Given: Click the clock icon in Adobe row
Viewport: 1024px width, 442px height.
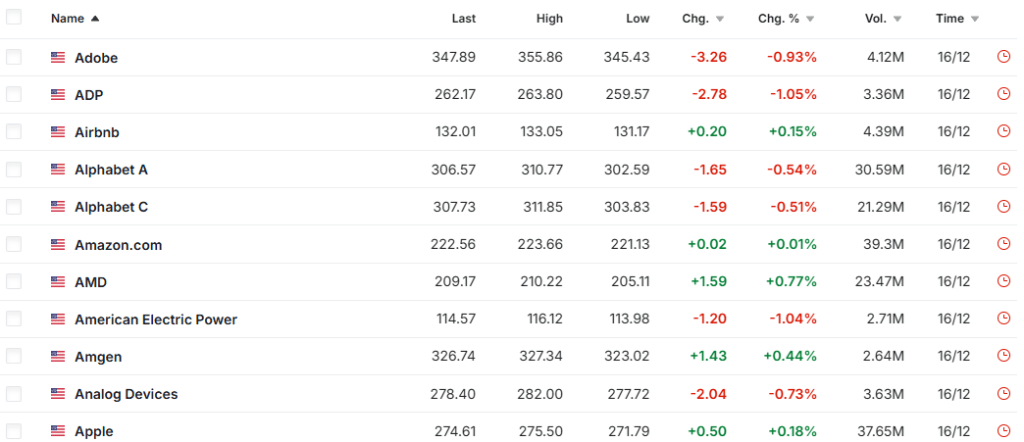Looking at the screenshot, I should click(1004, 57).
